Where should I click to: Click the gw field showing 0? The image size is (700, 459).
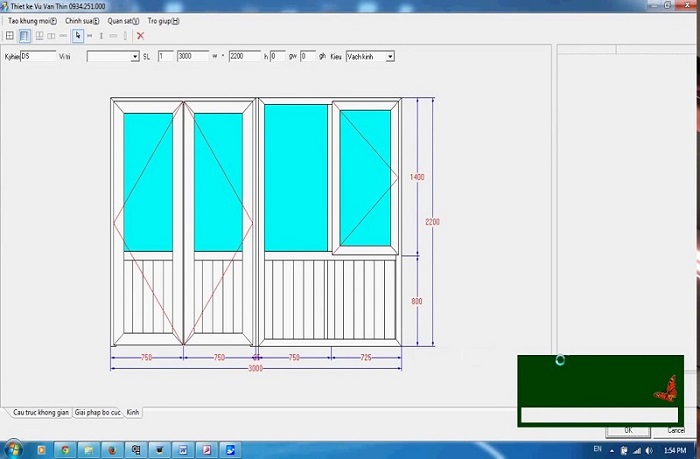(277, 56)
